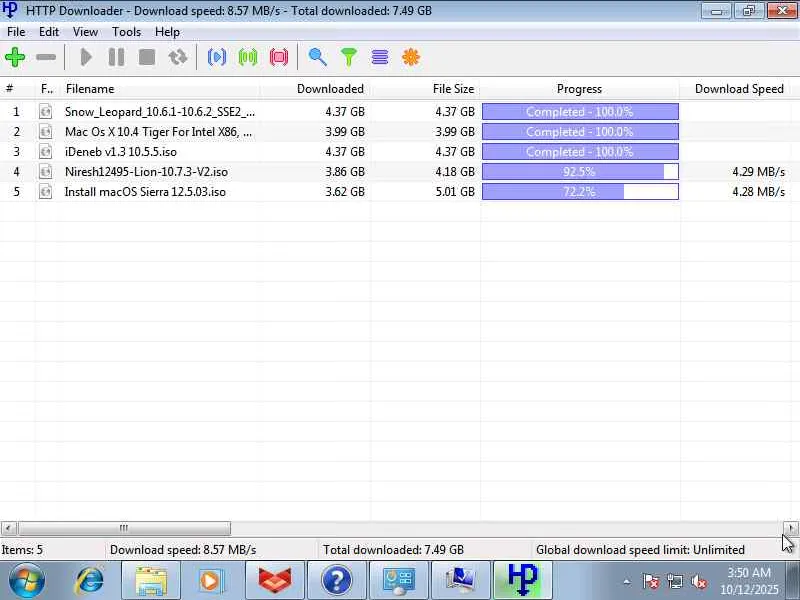Click the 5.01 GB file size cell
Viewport: 800px width, 600px height.
pyautogui.click(x=455, y=192)
